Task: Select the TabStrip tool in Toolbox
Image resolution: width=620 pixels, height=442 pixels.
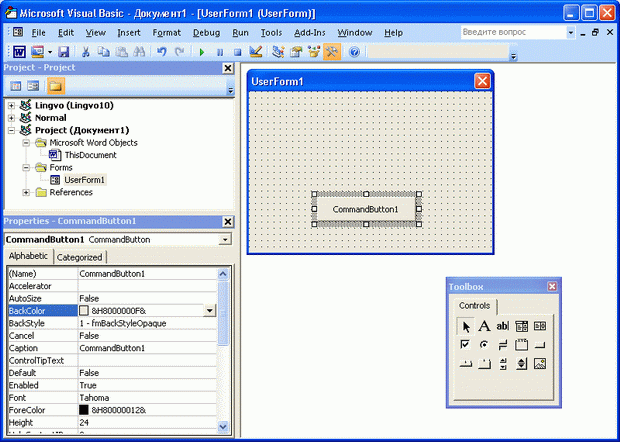Action: pyautogui.click(x=465, y=364)
